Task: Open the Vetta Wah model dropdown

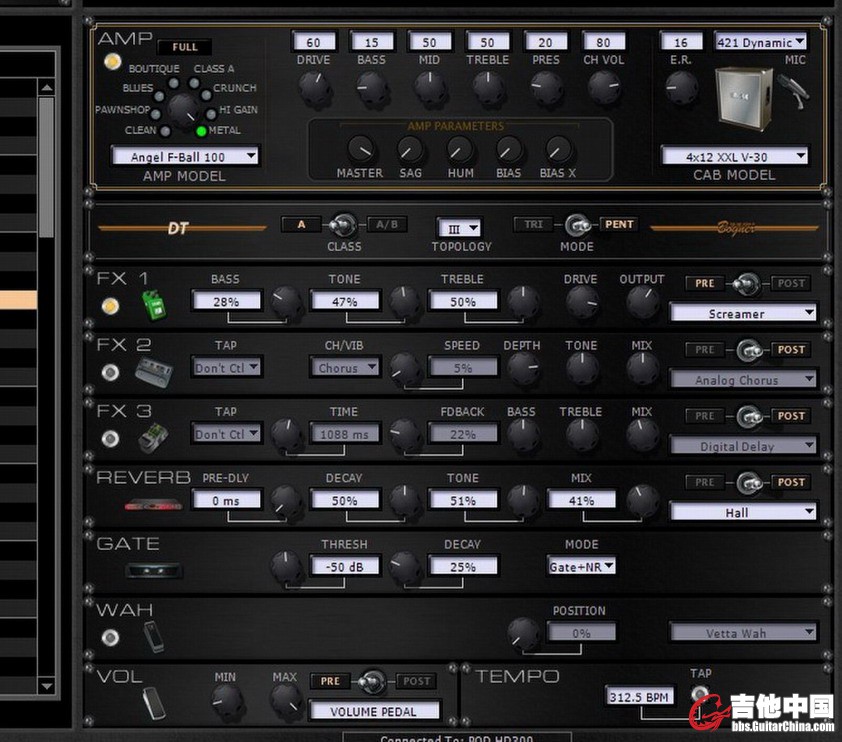Action: click(743, 632)
